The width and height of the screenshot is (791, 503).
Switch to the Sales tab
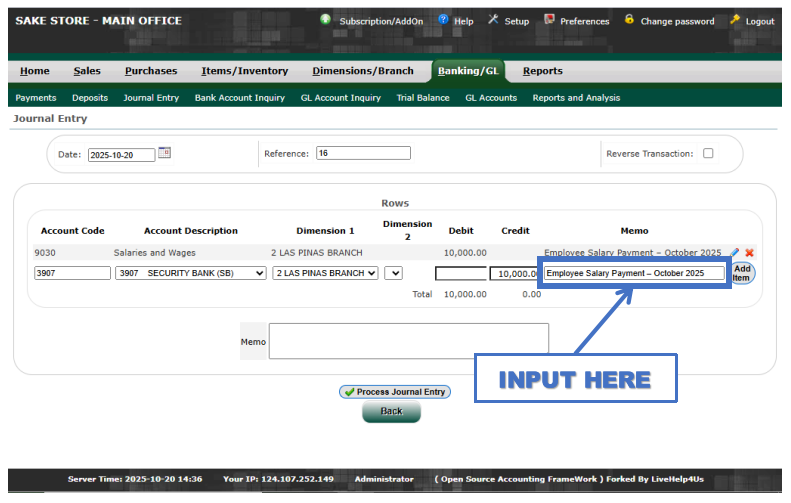coord(87,71)
